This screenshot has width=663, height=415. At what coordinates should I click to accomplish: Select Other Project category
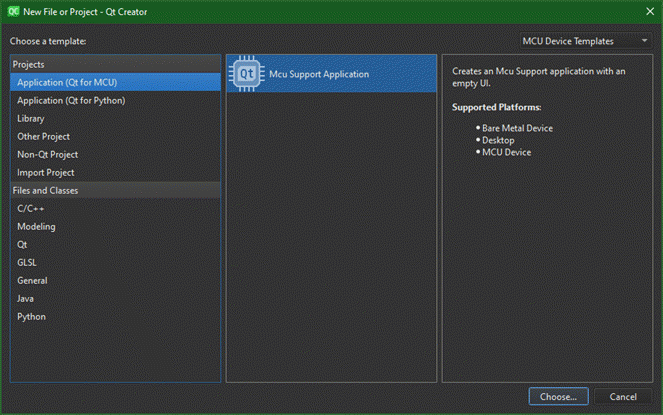coord(43,137)
